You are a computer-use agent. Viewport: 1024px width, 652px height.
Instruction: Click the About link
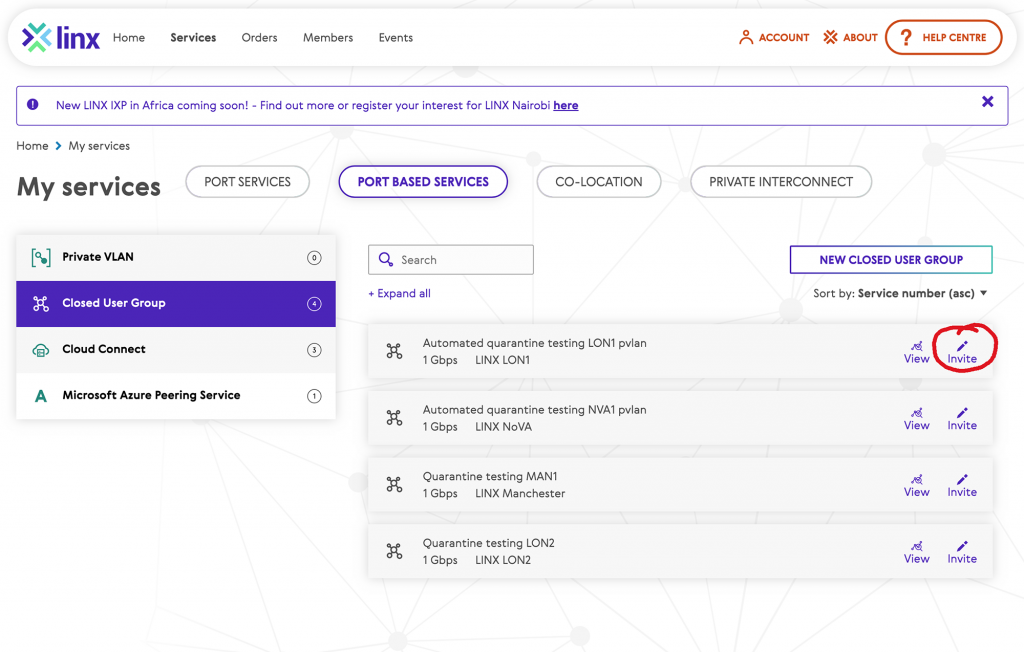tap(850, 37)
